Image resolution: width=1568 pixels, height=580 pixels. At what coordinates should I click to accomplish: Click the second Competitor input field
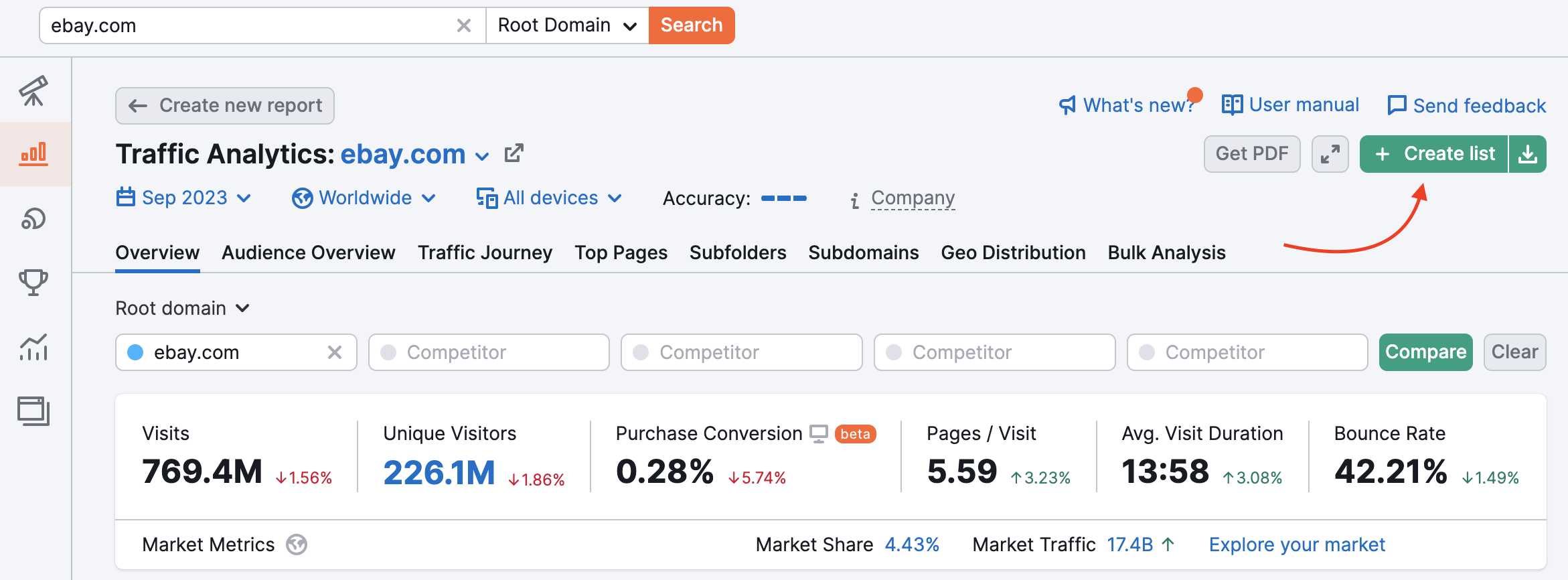tap(742, 352)
